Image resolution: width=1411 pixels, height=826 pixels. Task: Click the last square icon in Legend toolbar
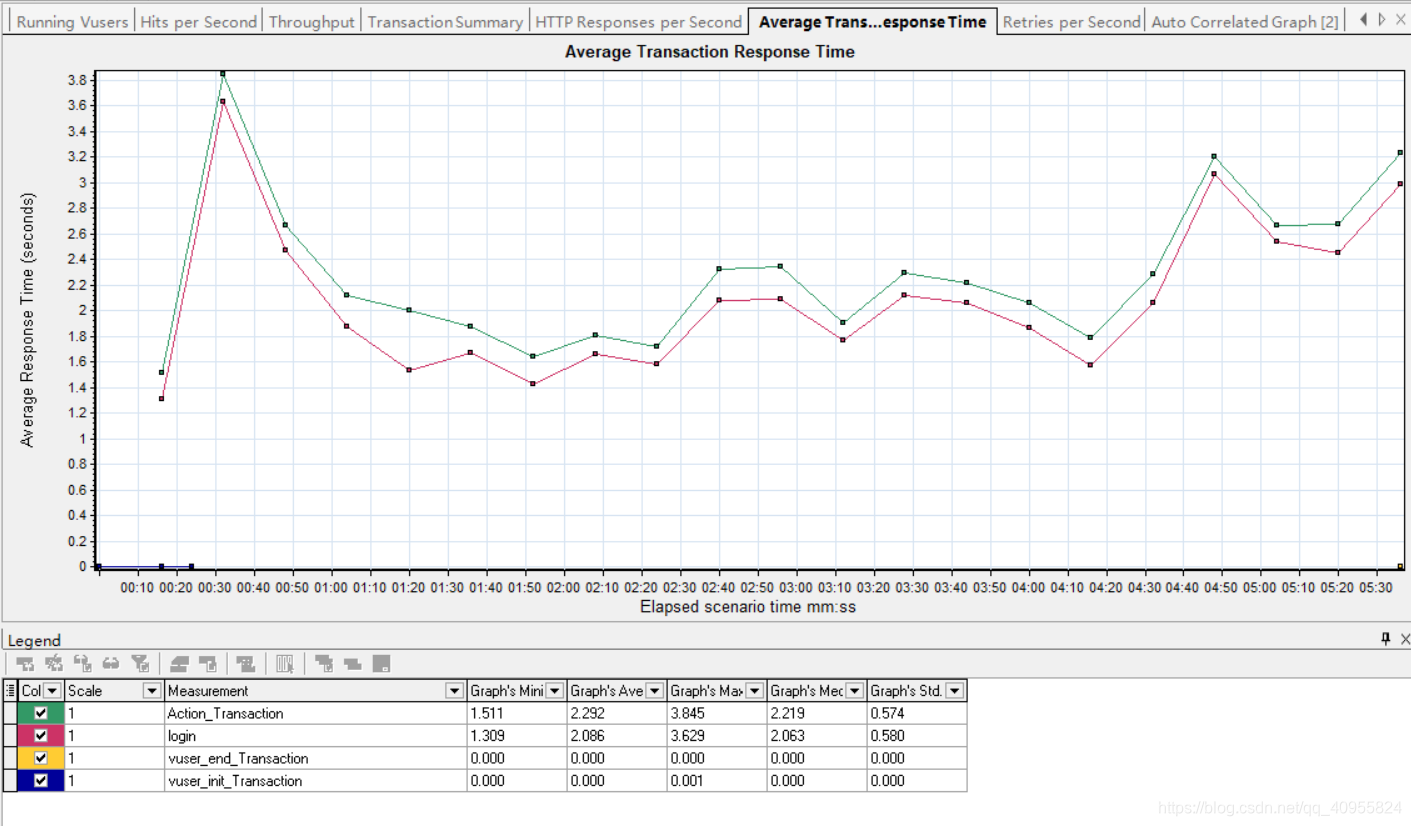[381, 663]
